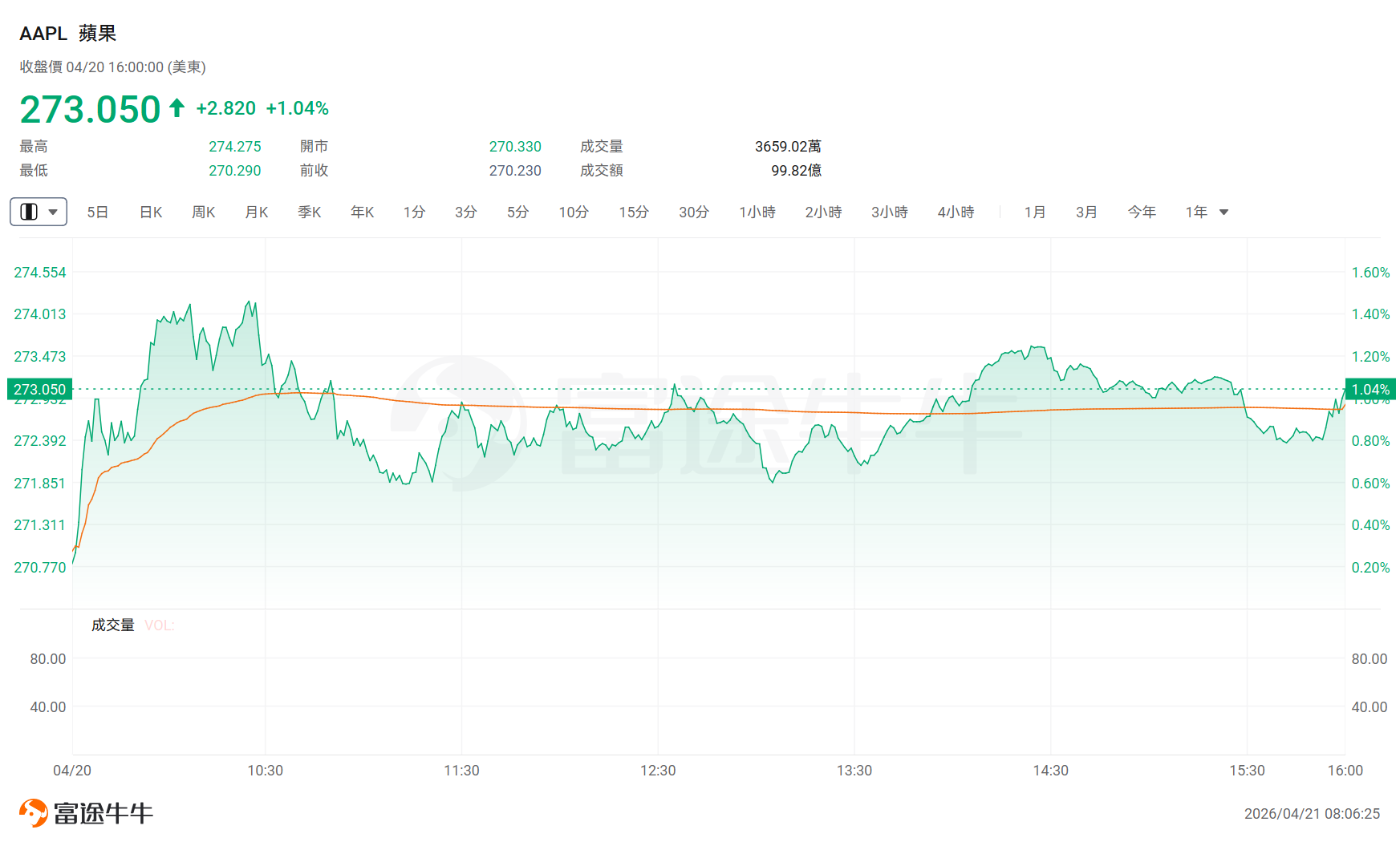This screenshot has width=1400, height=846.
Task: Select the 日K candlestick tab
Action: coord(151,212)
